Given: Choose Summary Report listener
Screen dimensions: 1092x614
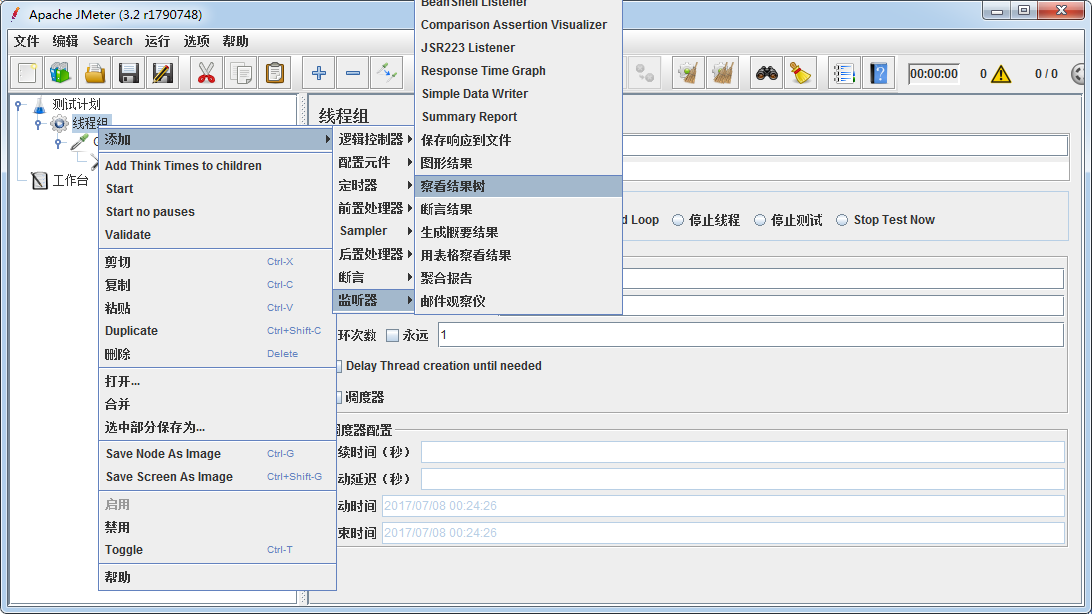Looking at the screenshot, I should click(519, 116).
